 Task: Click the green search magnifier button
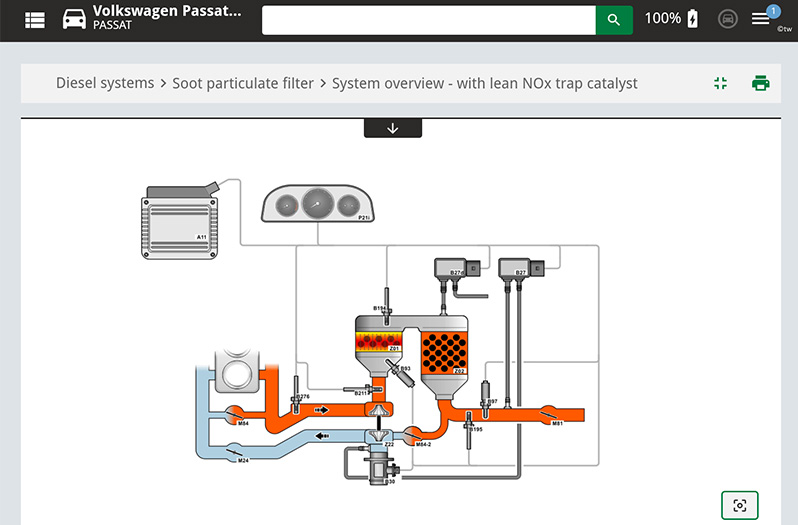point(614,19)
